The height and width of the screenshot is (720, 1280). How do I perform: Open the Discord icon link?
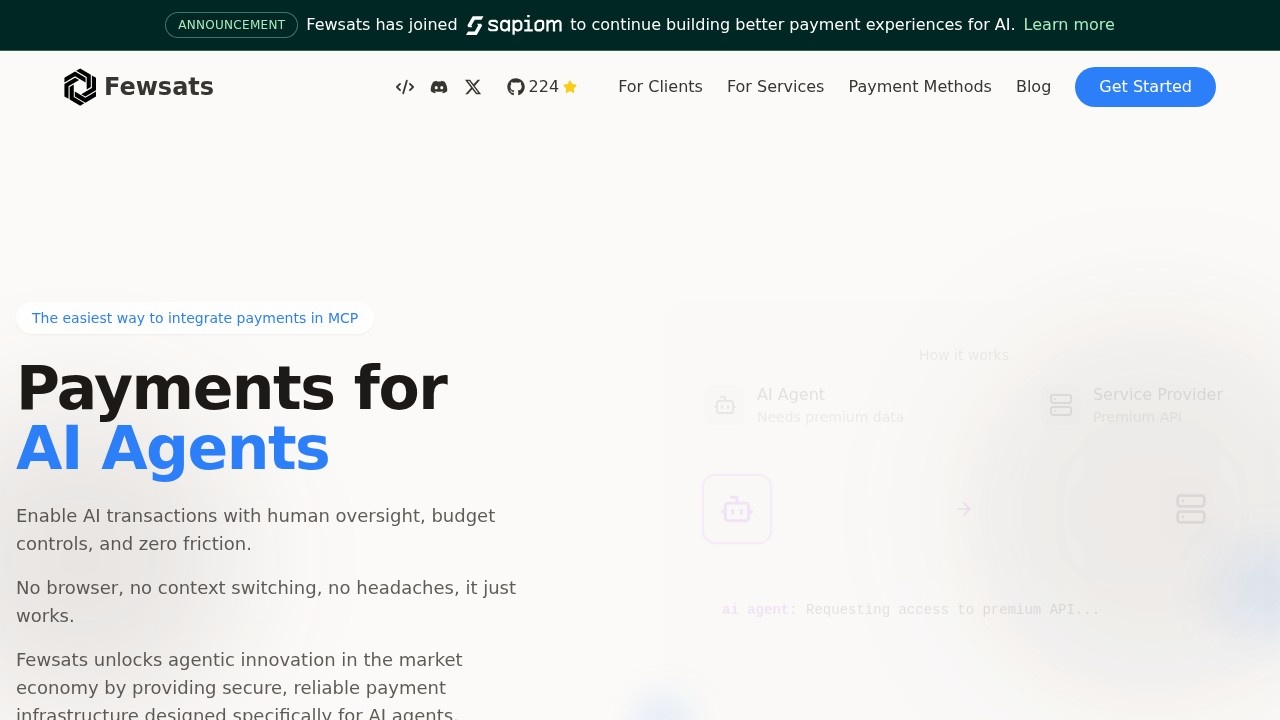point(439,87)
